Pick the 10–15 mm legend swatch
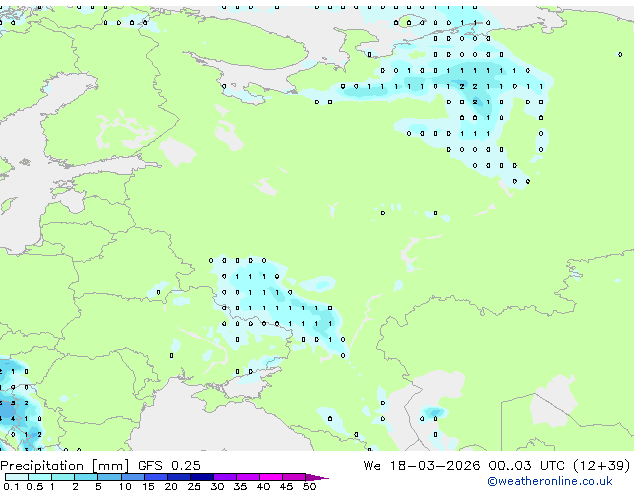634x490 pixels. [x=133, y=477]
